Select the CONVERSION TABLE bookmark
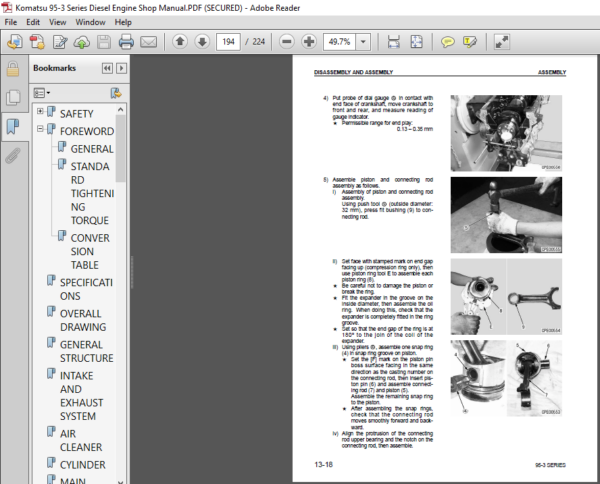Viewport: 600px width, 484px height. coord(90,251)
